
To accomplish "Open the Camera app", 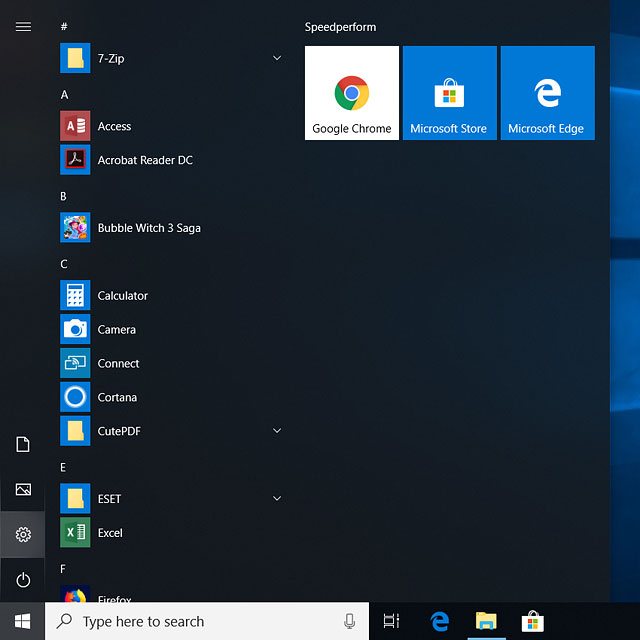I will click(116, 330).
